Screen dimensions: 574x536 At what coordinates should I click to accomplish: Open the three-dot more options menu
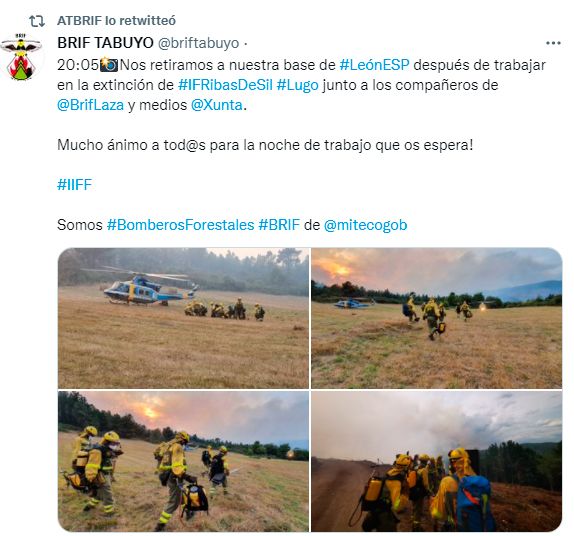tap(553, 43)
